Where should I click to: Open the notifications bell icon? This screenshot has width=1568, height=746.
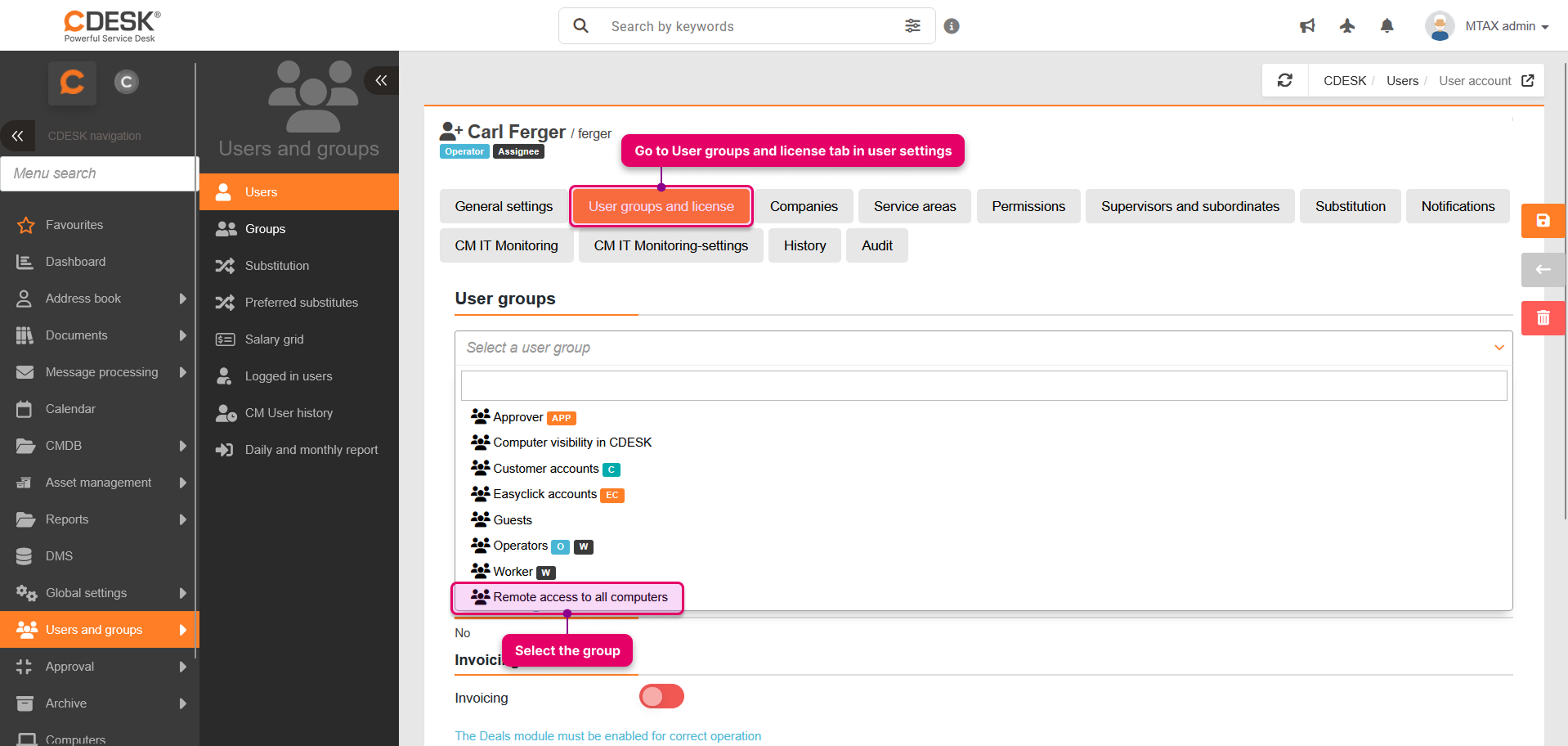click(1387, 26)
